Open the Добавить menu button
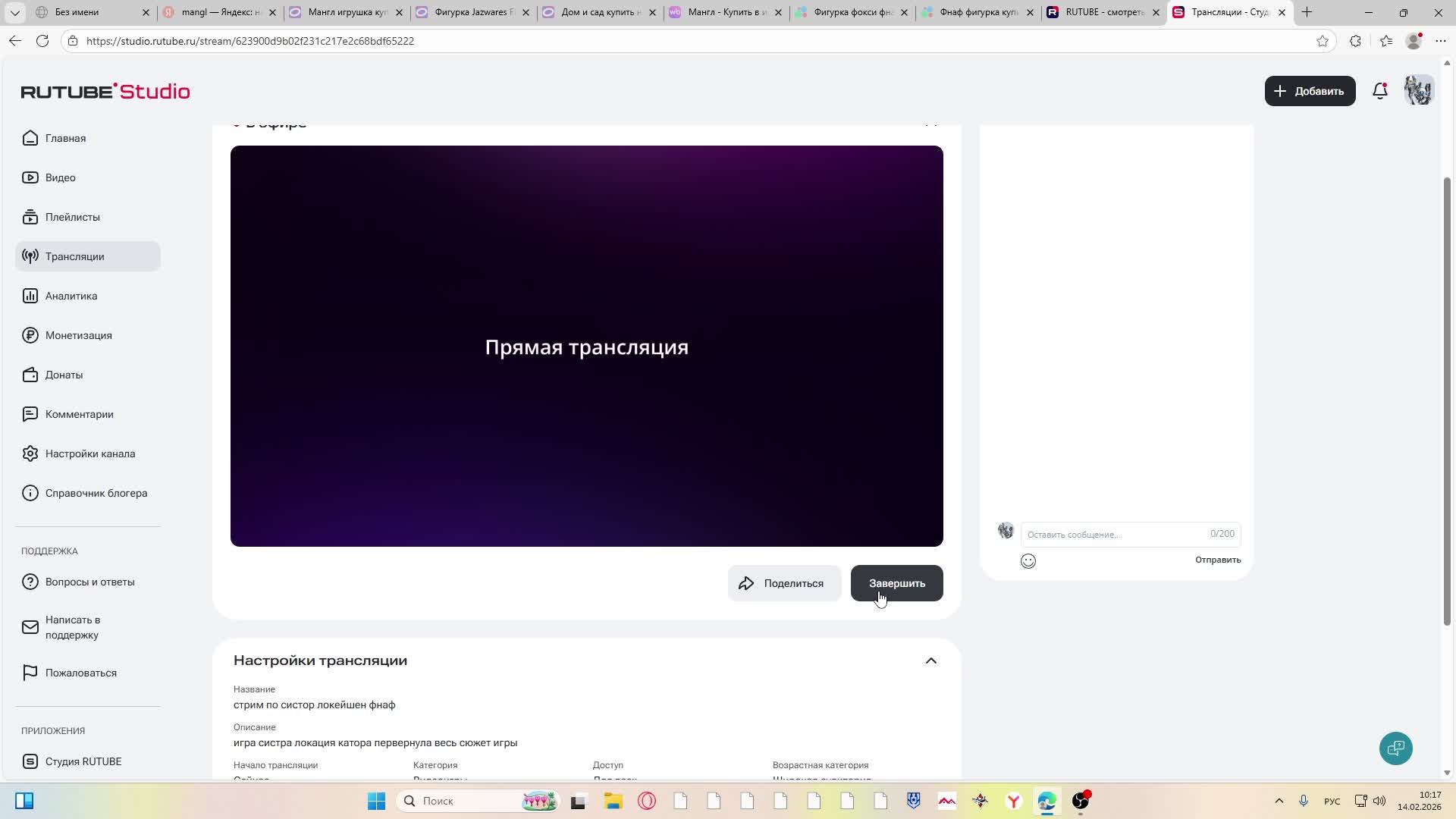1456x819 pixels. click(1310, 91)
